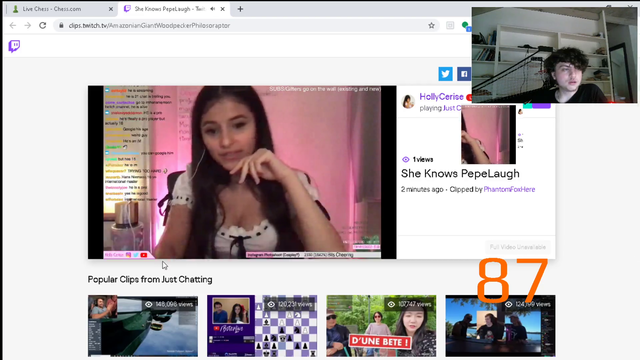Viewport: 640px width, 360px height.
Task: Switch to the Live Chess - Chess.com tab
Action: pos(61,9)
